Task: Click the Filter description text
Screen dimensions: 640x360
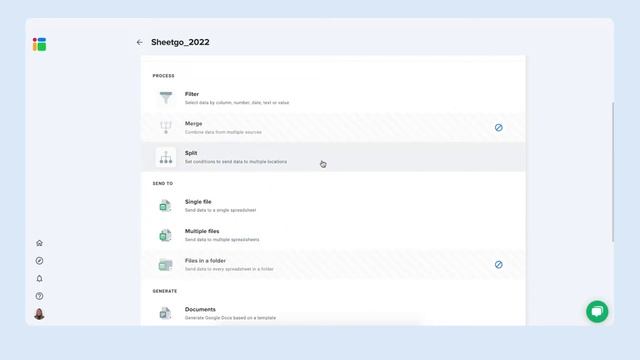Action: pyautogui.click(x=237, y=102)
